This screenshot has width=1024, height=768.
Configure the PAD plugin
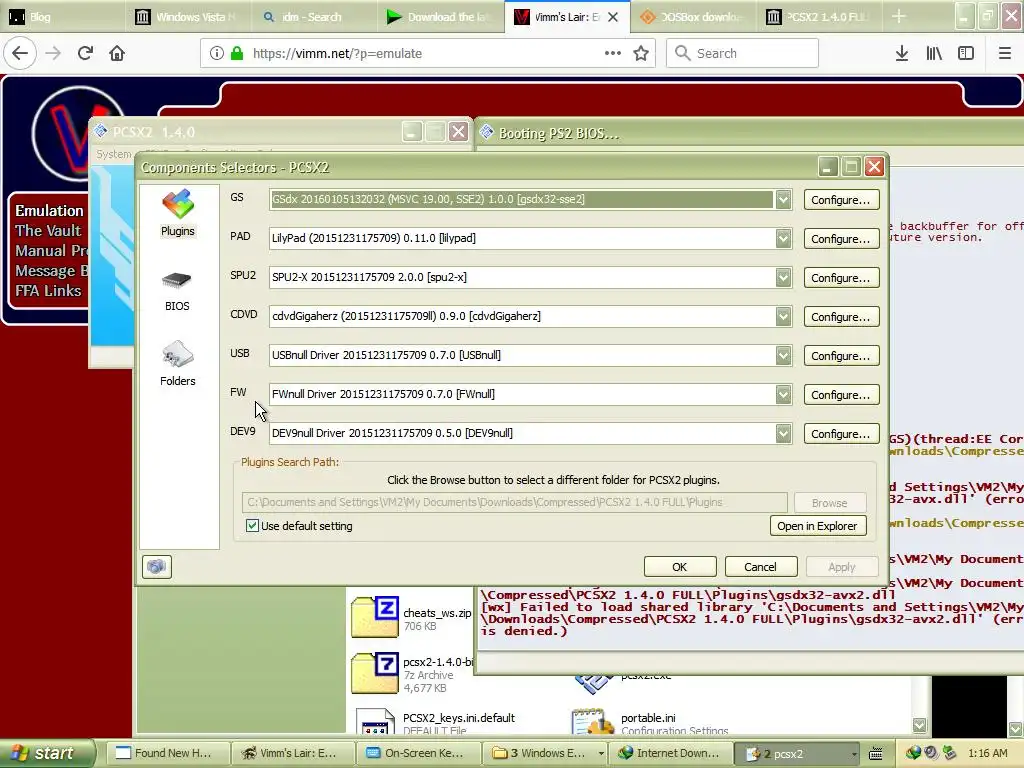[841, 239]
